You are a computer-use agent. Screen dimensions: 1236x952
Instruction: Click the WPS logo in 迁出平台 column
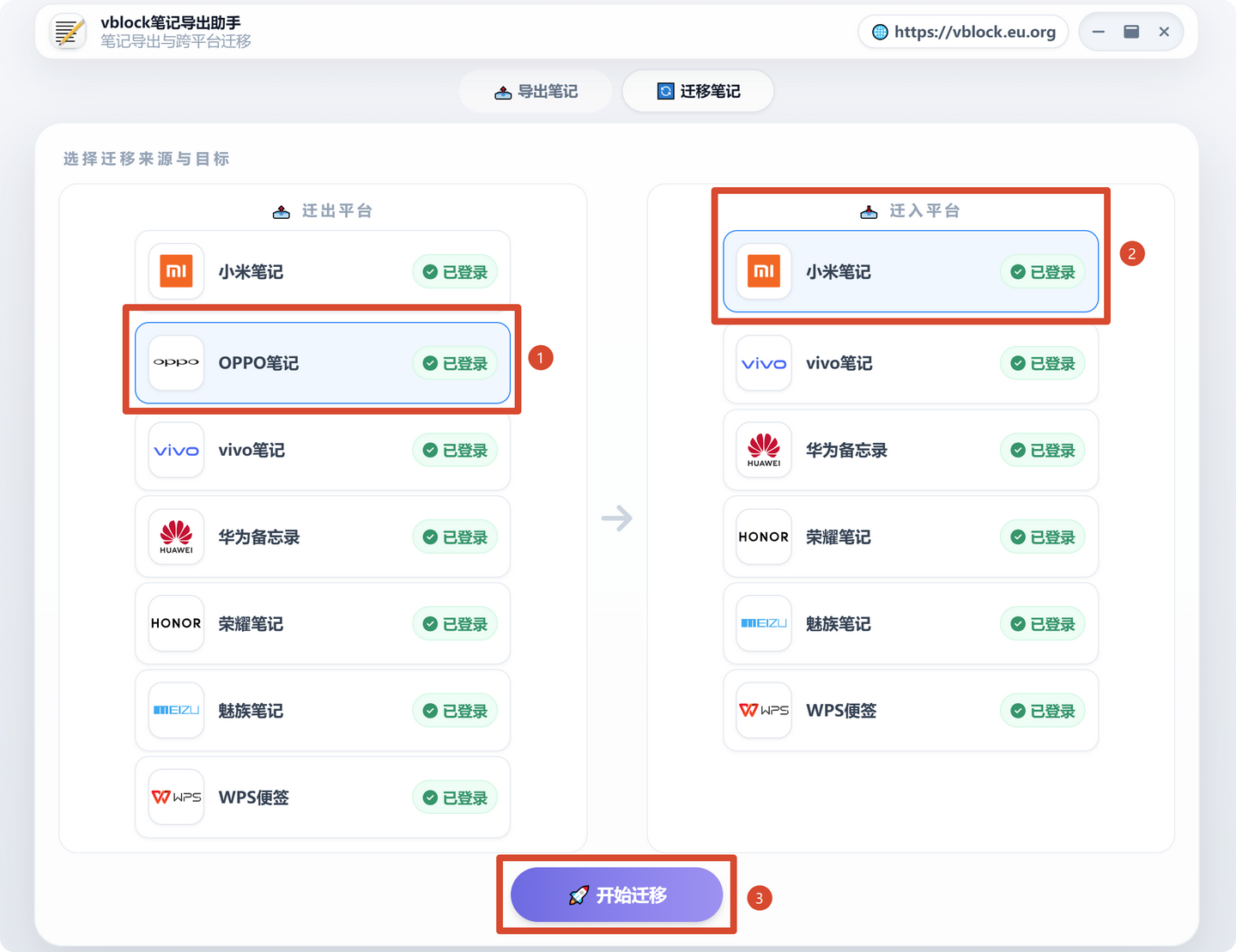click(176, 797)
